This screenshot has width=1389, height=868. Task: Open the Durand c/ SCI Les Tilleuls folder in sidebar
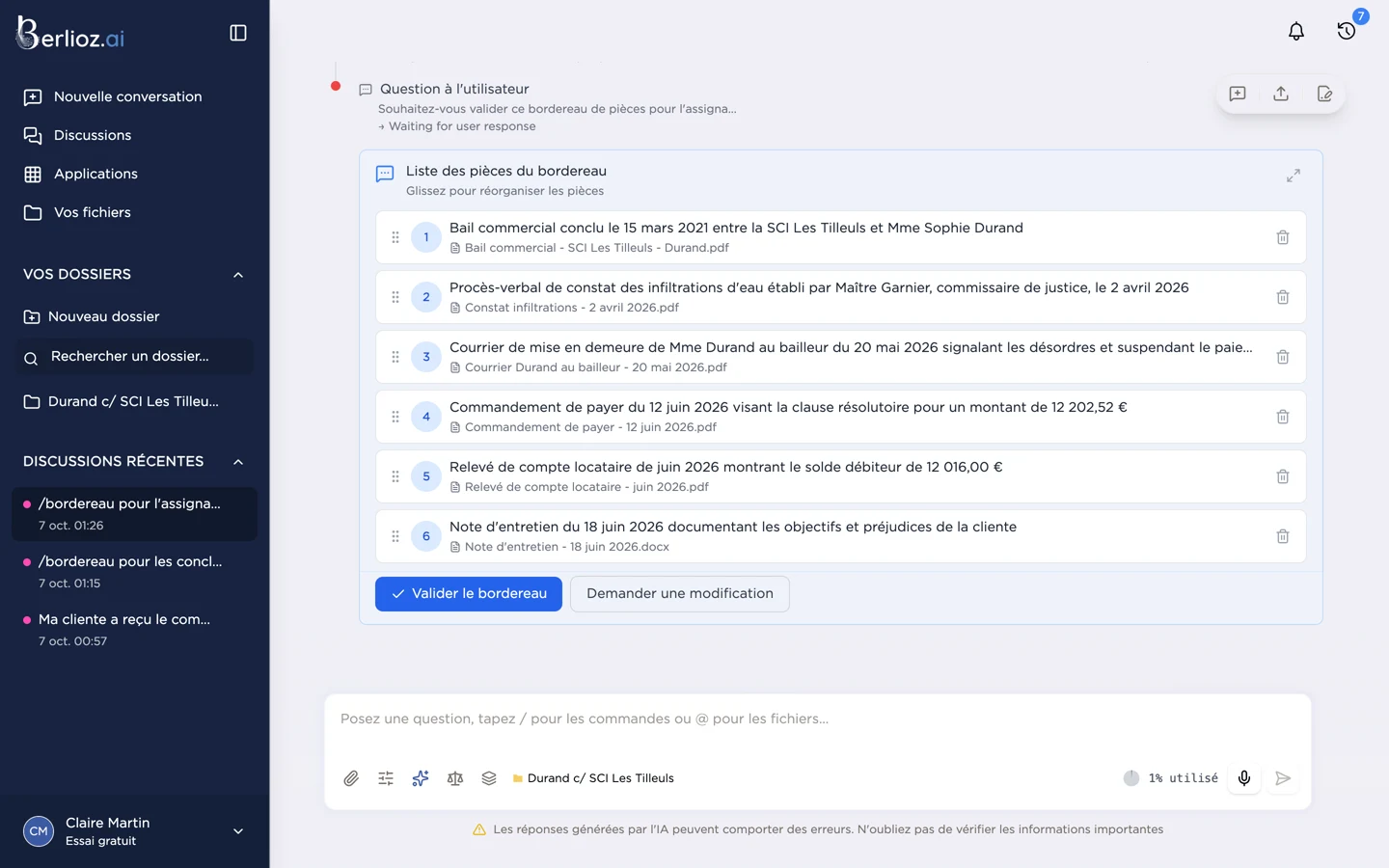(x=135, y=401)
